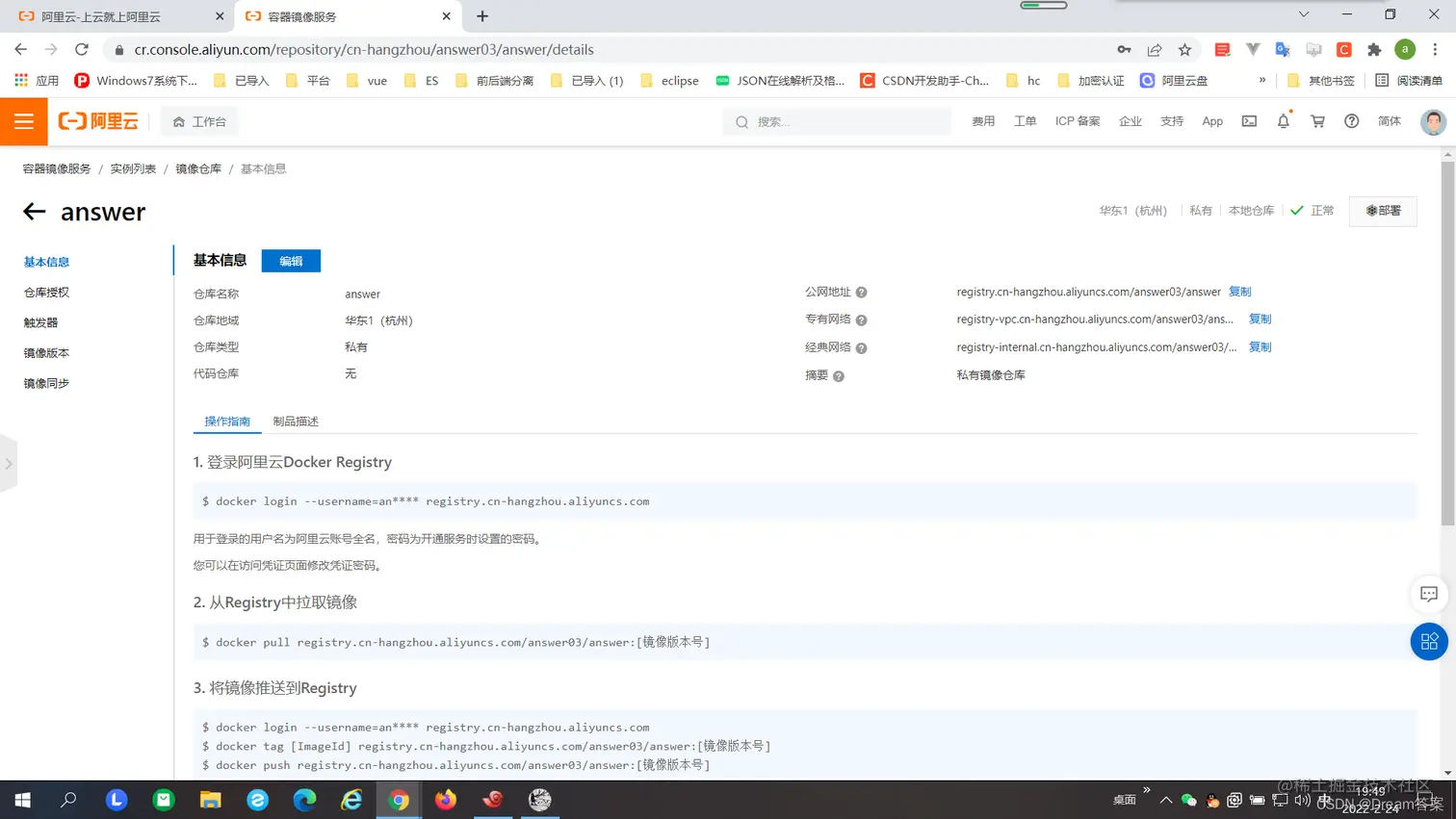Expand hidden bookmarks chevron

tap(1261, 81)
